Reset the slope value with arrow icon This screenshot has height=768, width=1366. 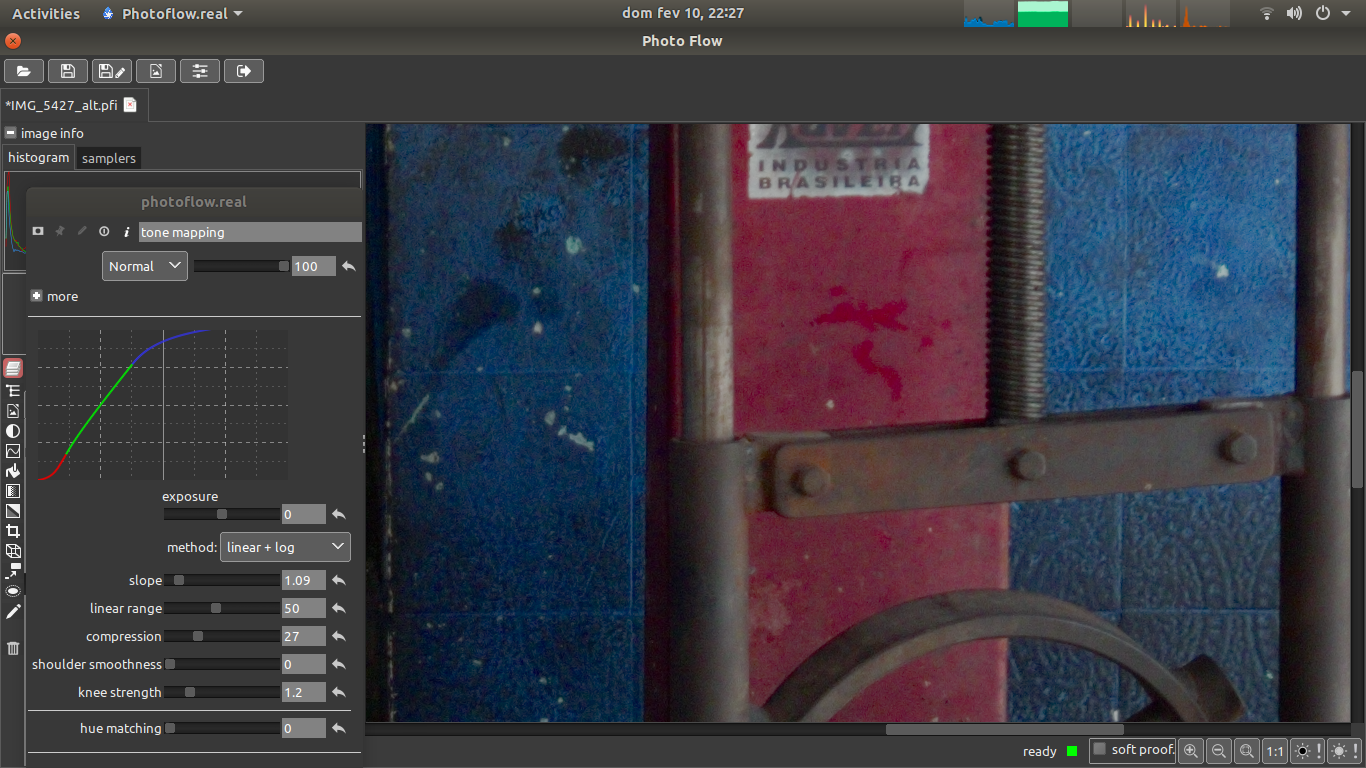[x=339, y=580]
